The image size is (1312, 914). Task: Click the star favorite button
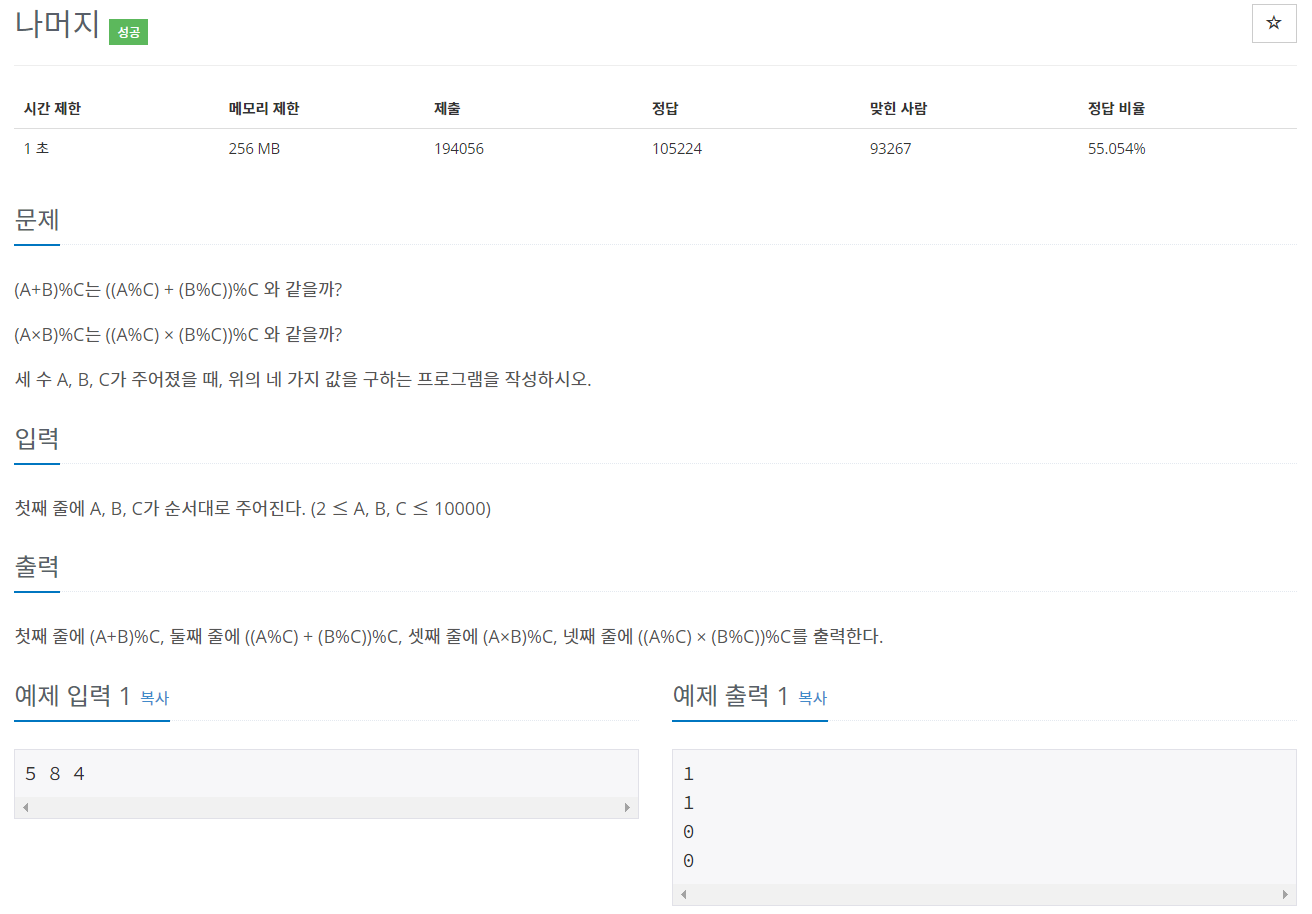tap(1274, 23)
